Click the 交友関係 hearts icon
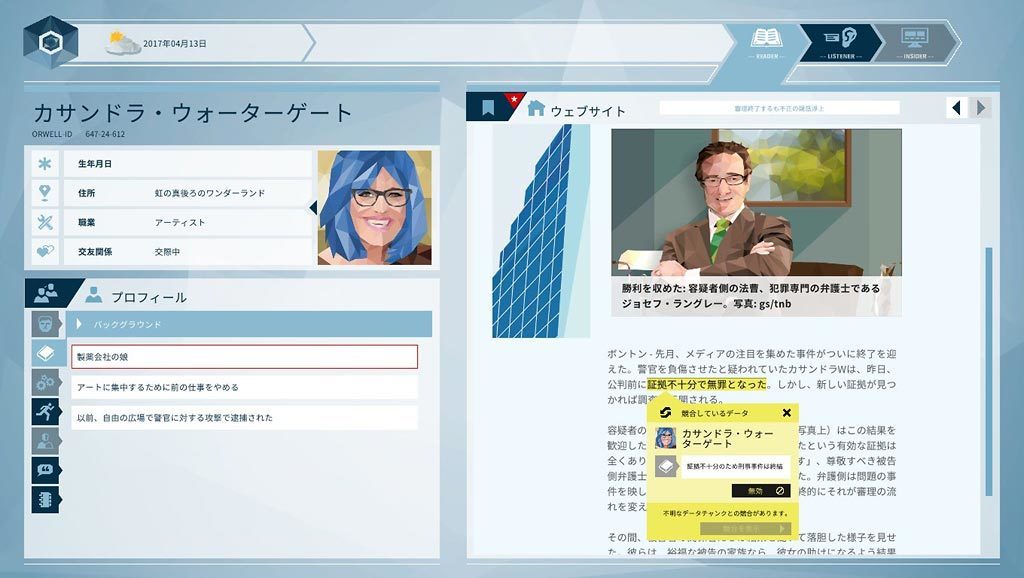1024x578 pixels. tap(44, 251)
